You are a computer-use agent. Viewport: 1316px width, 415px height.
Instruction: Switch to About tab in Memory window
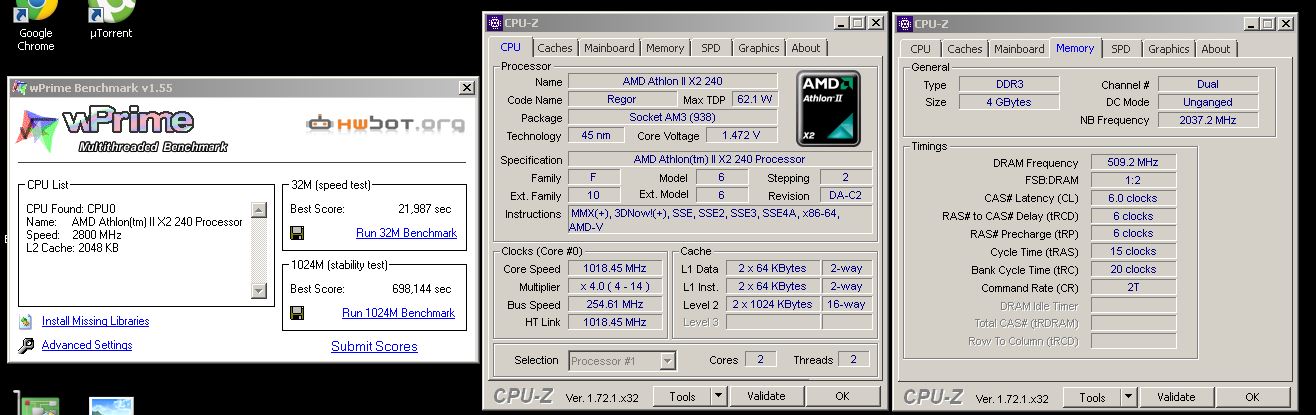(x=1216, y=49)
